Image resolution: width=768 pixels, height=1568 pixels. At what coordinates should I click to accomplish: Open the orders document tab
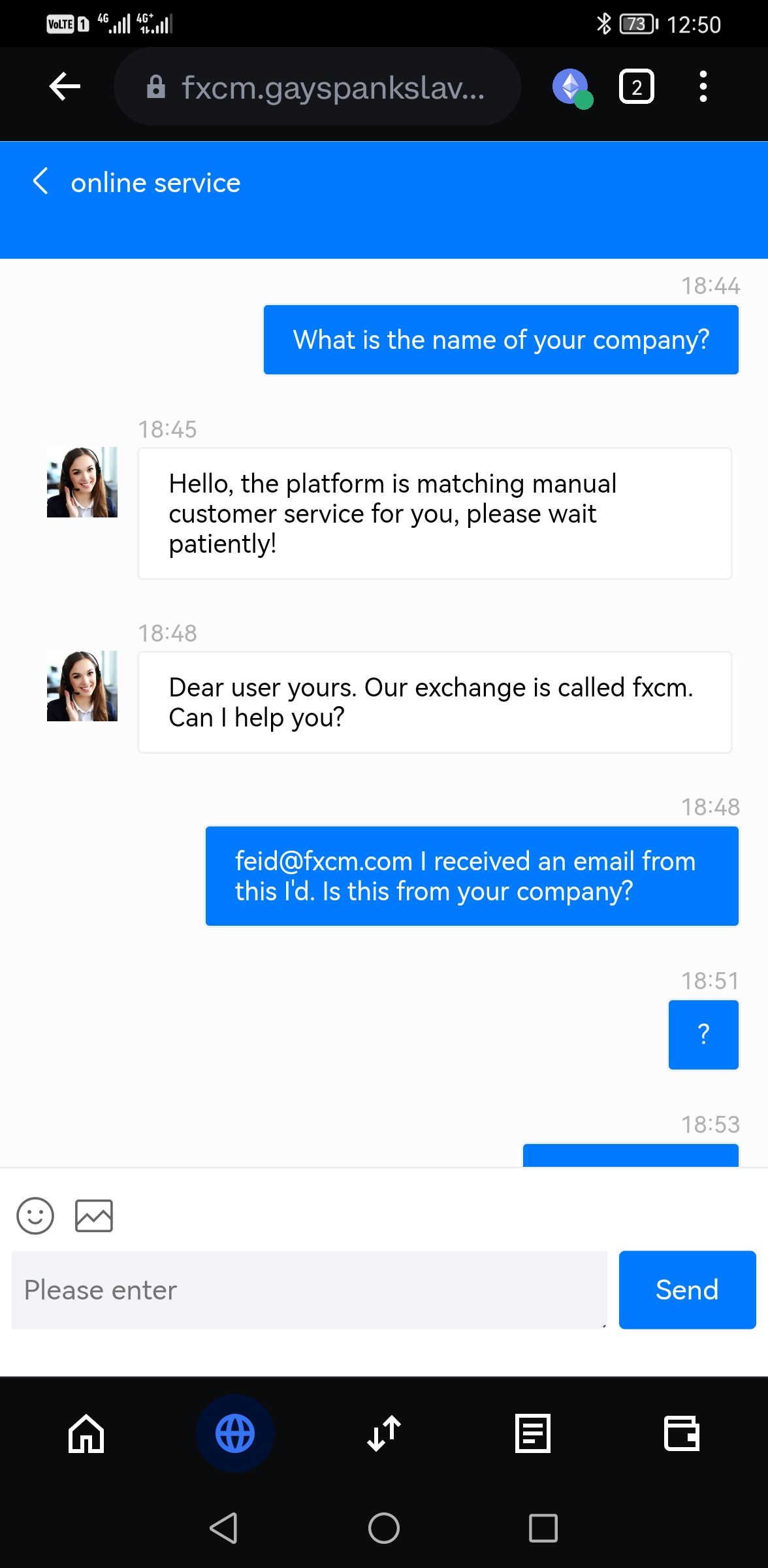(x=533, y=1433)
